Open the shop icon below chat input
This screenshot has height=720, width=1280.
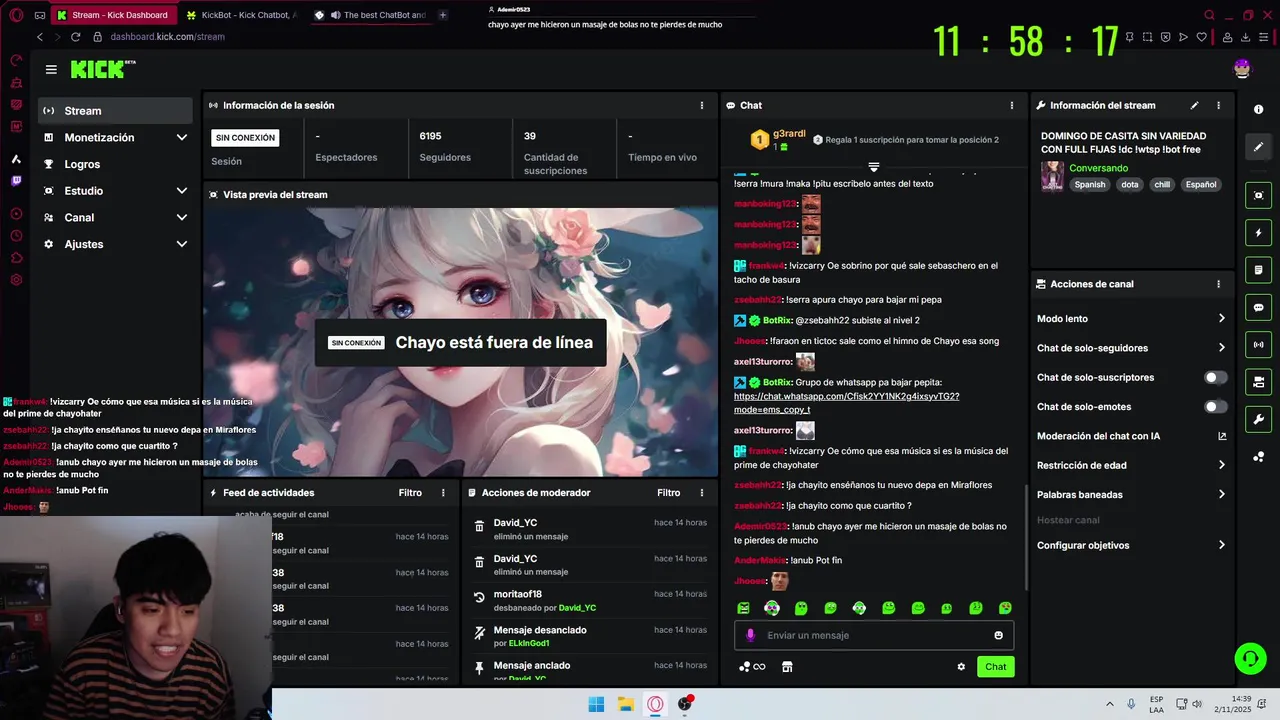pyautogui.click(x=787, y=667)
